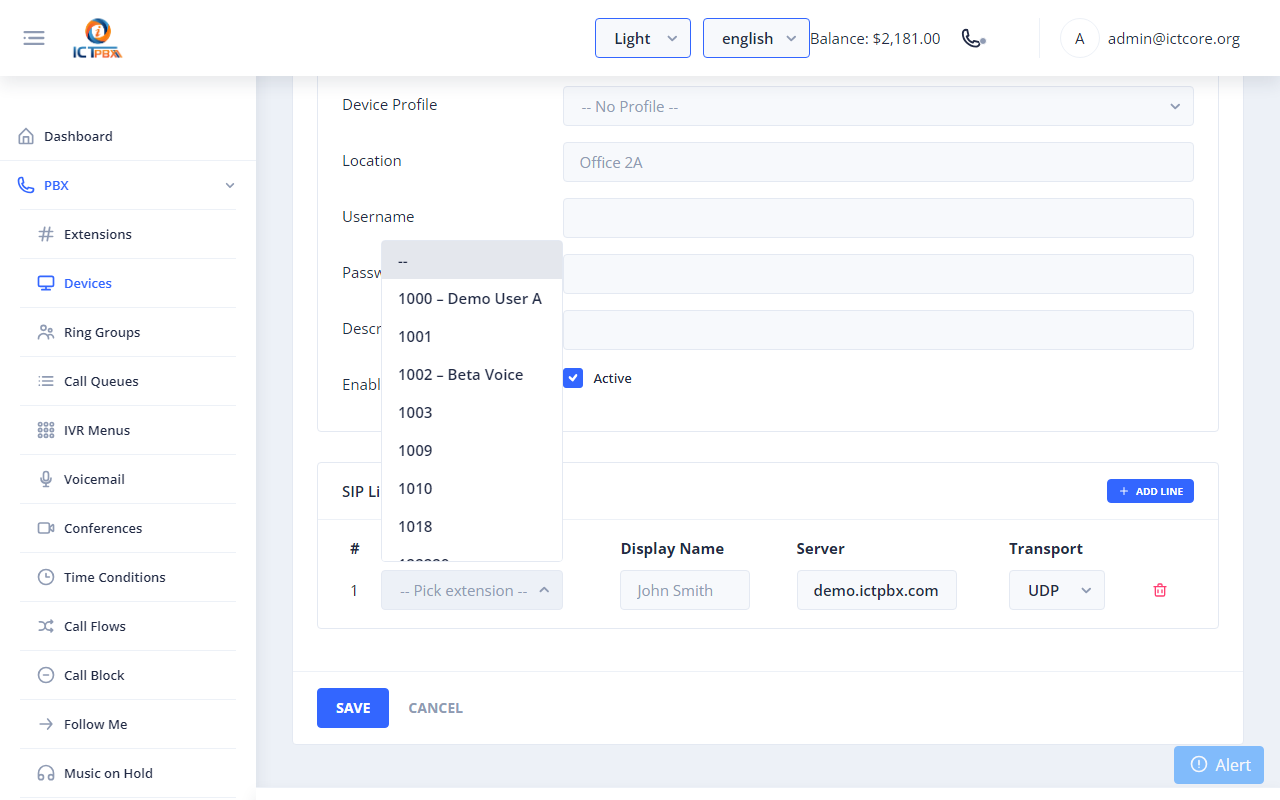Screen dimensions: 1280x800
Task: Click the Follow Me arrow icon
Action: pos(46,724)
